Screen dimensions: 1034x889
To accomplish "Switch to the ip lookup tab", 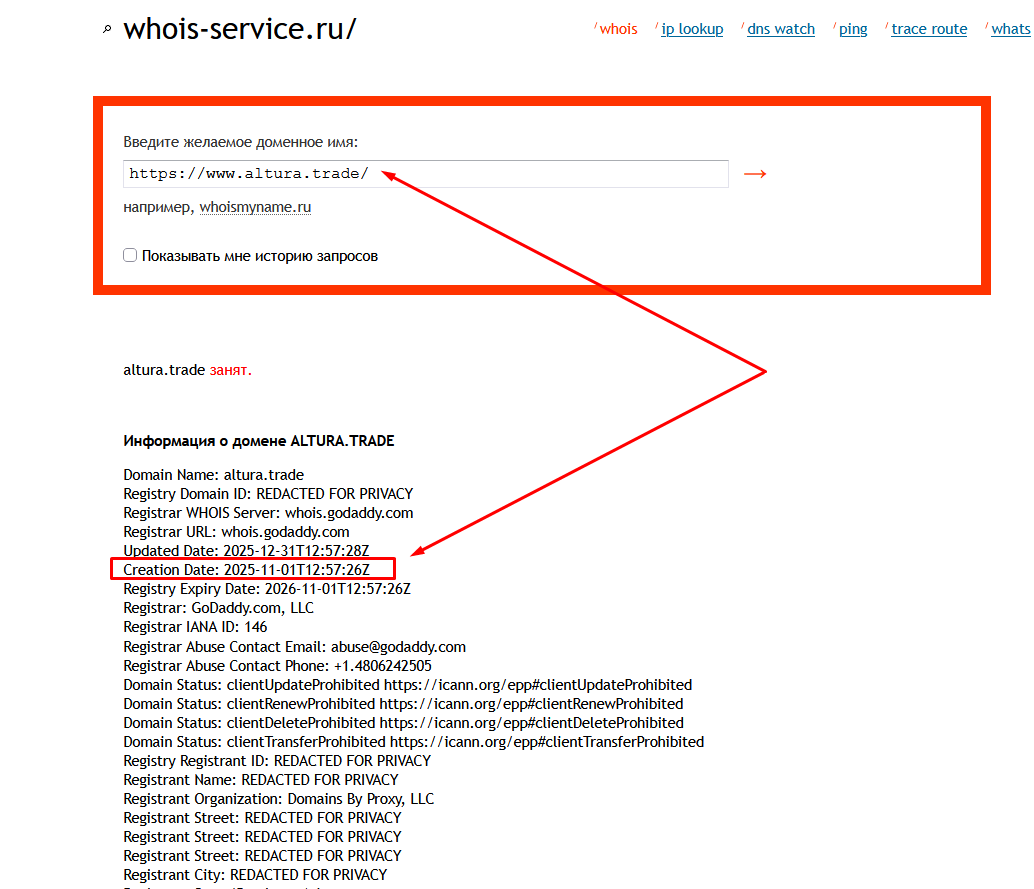I will pyautogui.click(x=692, y=29).
